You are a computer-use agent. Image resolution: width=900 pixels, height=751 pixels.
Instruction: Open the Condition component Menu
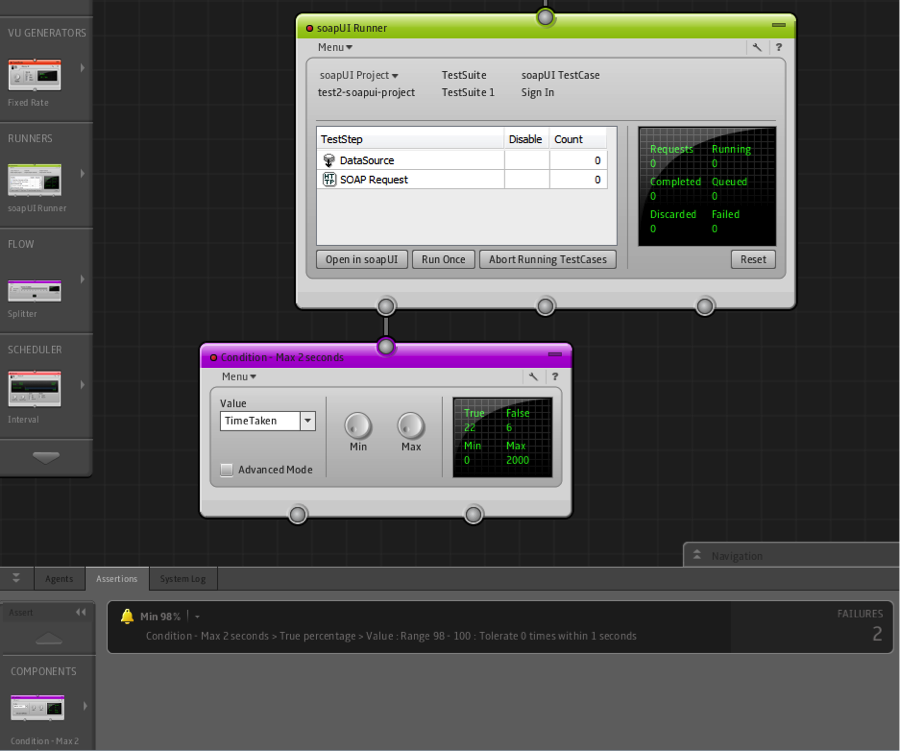[x=239, y=377]
